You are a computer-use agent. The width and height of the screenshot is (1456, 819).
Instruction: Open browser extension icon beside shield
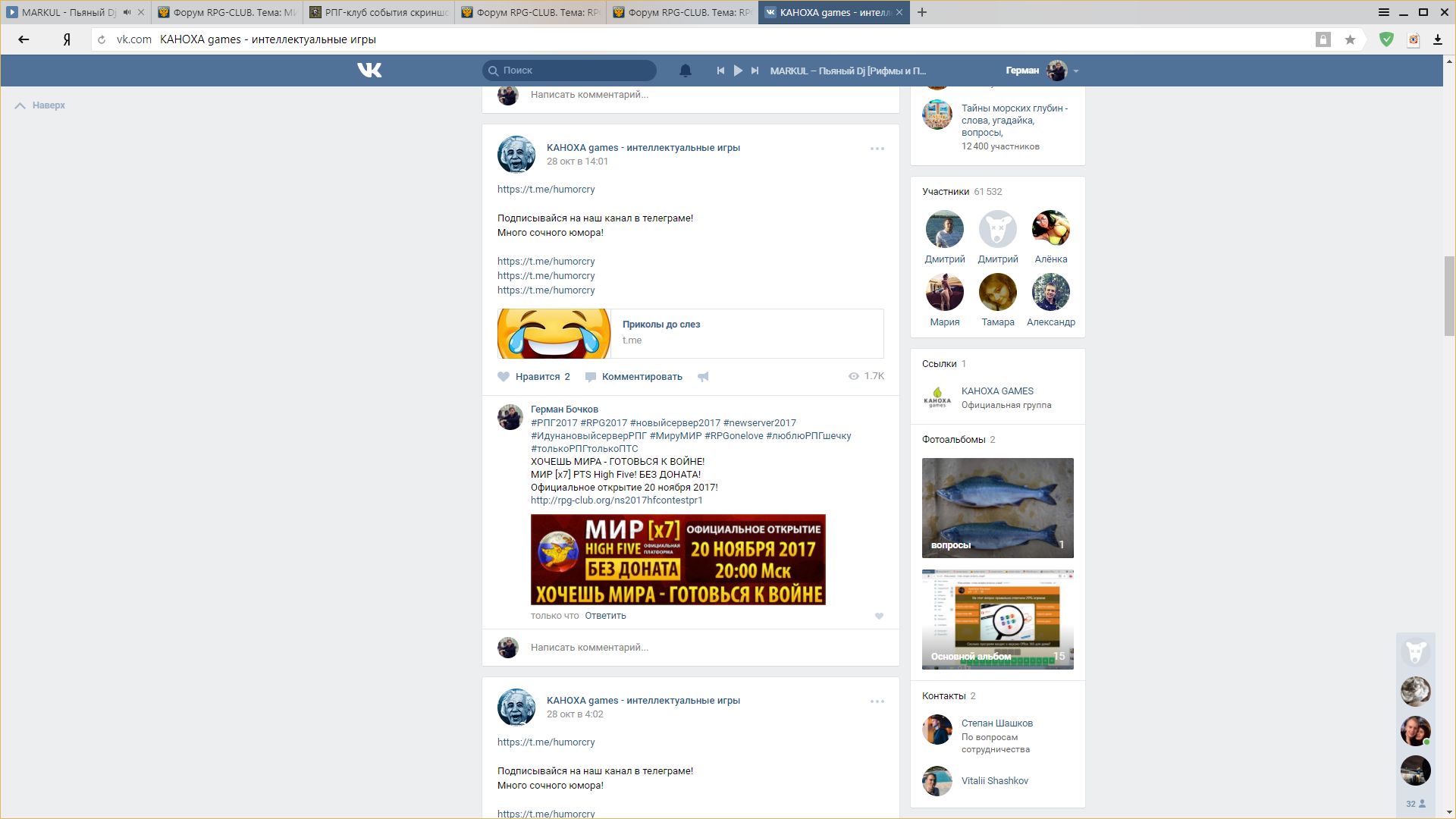[1413, 39]
